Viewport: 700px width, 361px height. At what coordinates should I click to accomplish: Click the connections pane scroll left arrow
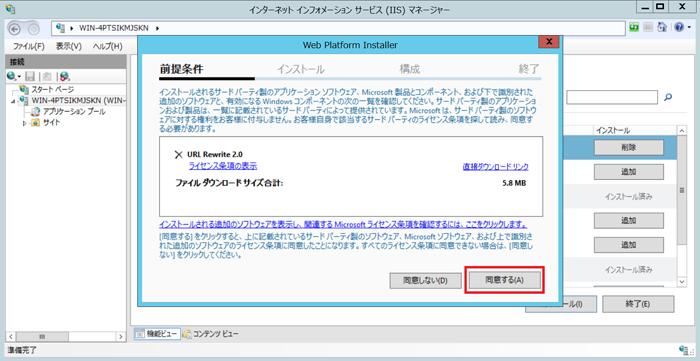[x=11, y=336]
